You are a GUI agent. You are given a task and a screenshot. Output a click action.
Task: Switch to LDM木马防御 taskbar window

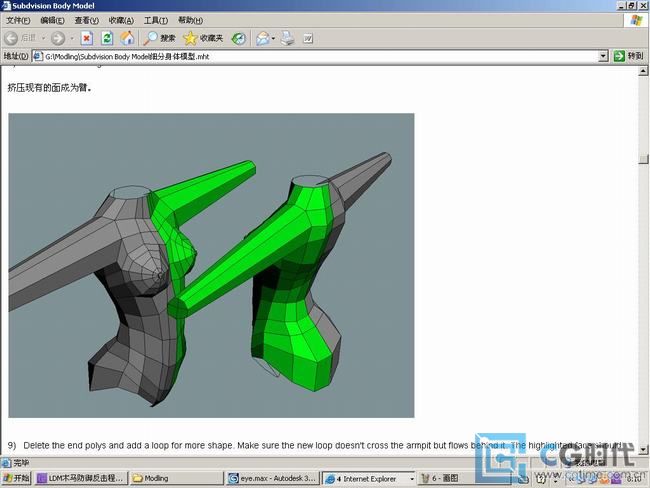(81, 478)
